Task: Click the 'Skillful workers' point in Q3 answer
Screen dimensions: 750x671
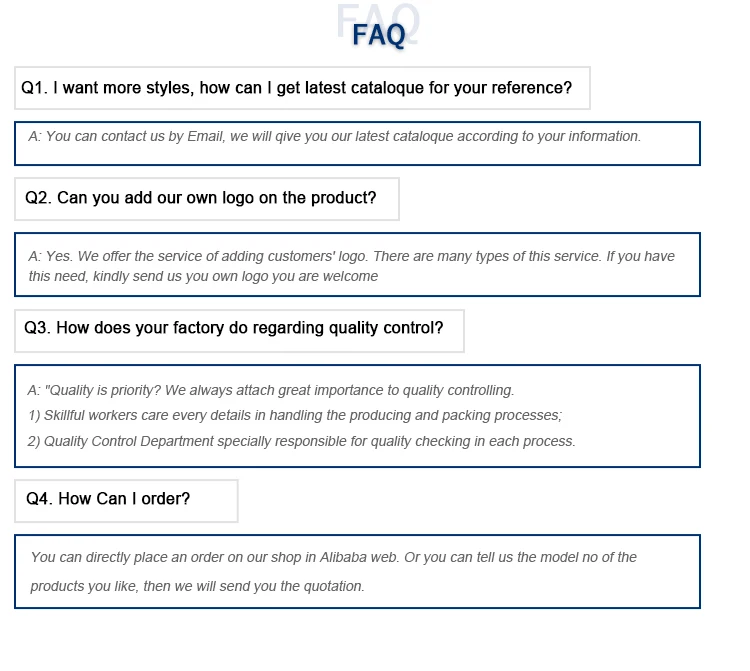Action: [295, 415]
